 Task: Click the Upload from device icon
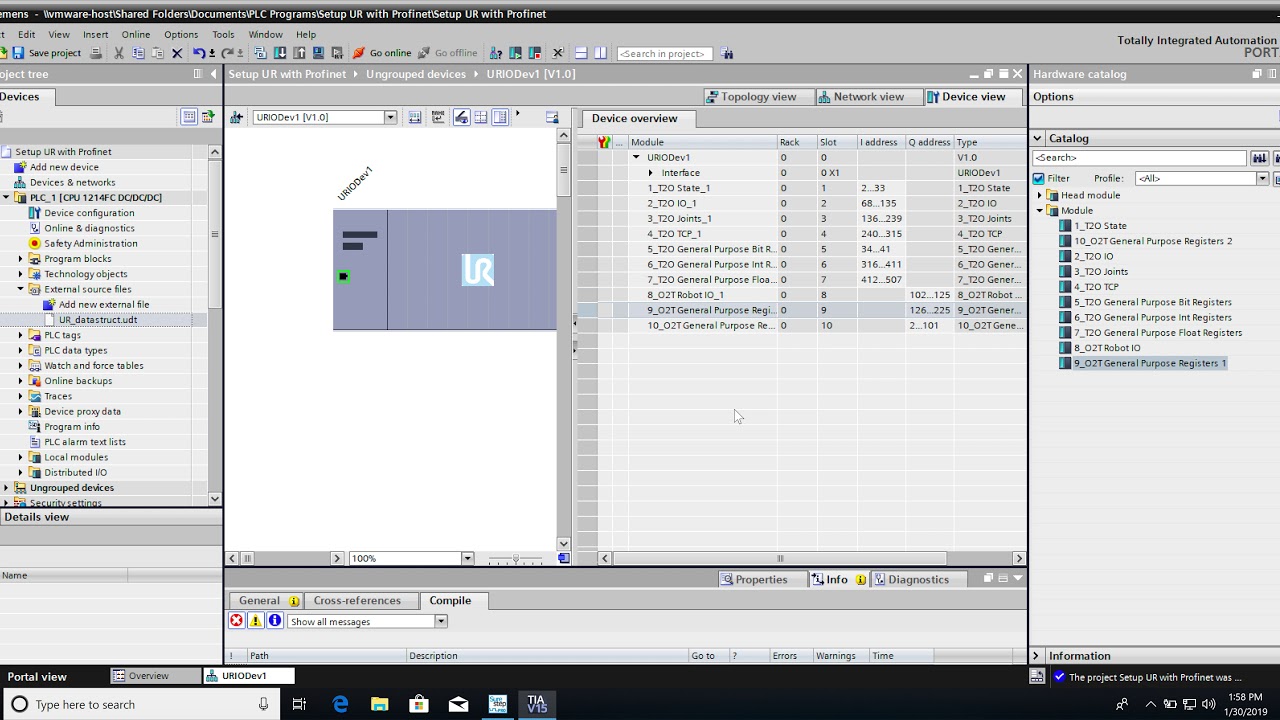299,53
